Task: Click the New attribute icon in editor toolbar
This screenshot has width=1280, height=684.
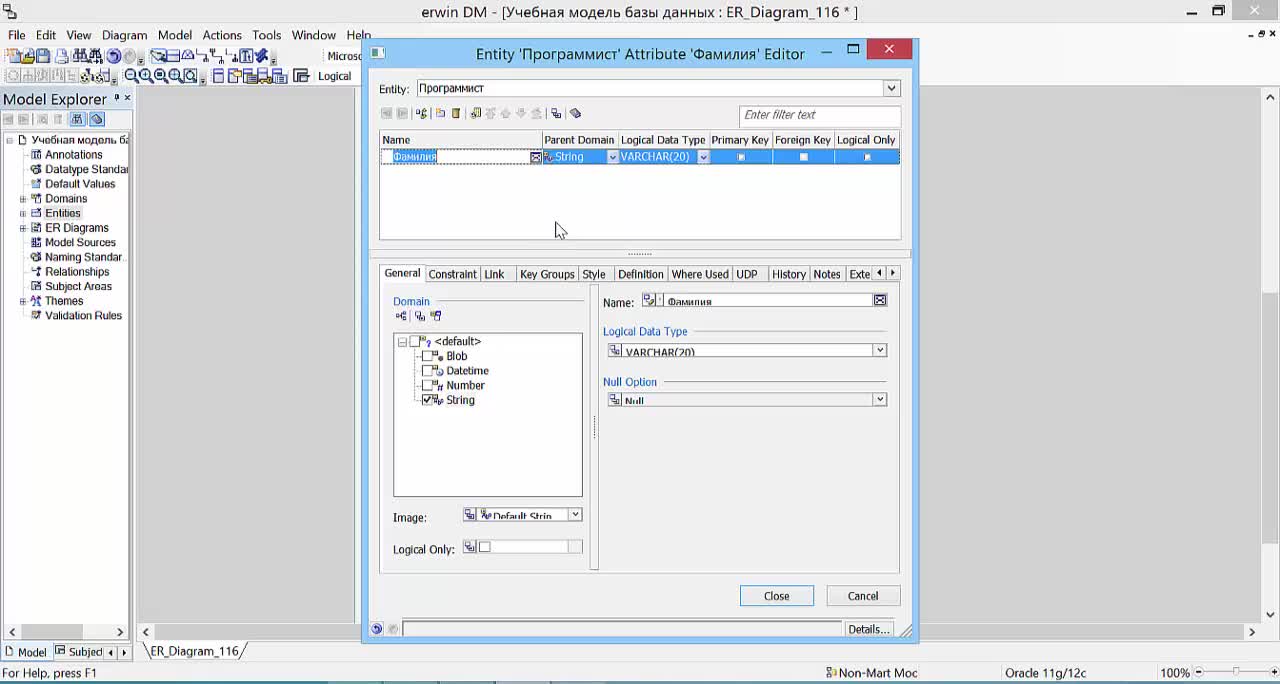Action: [440, 113]
